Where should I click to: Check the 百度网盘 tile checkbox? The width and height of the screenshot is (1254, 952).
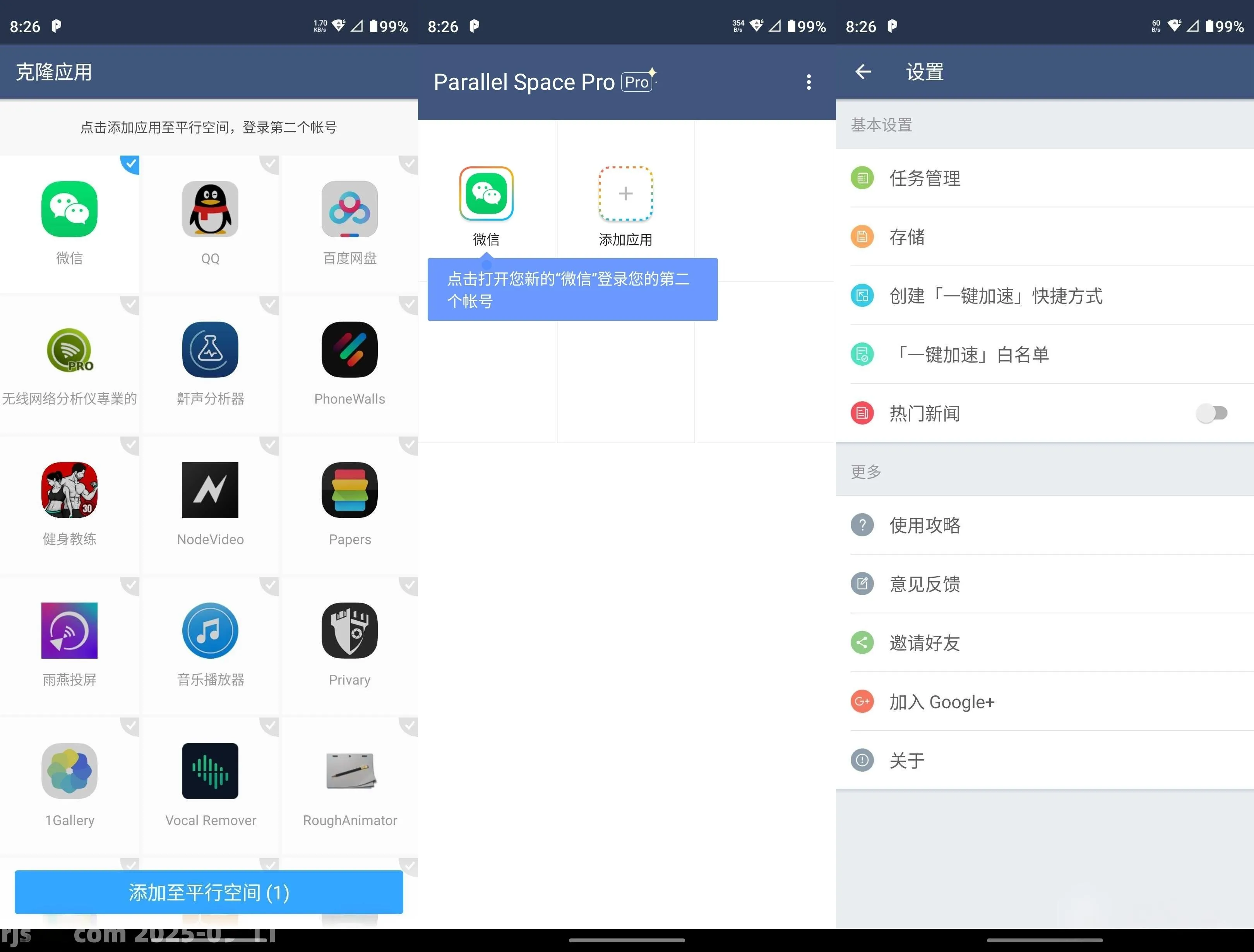pos(409,164)
